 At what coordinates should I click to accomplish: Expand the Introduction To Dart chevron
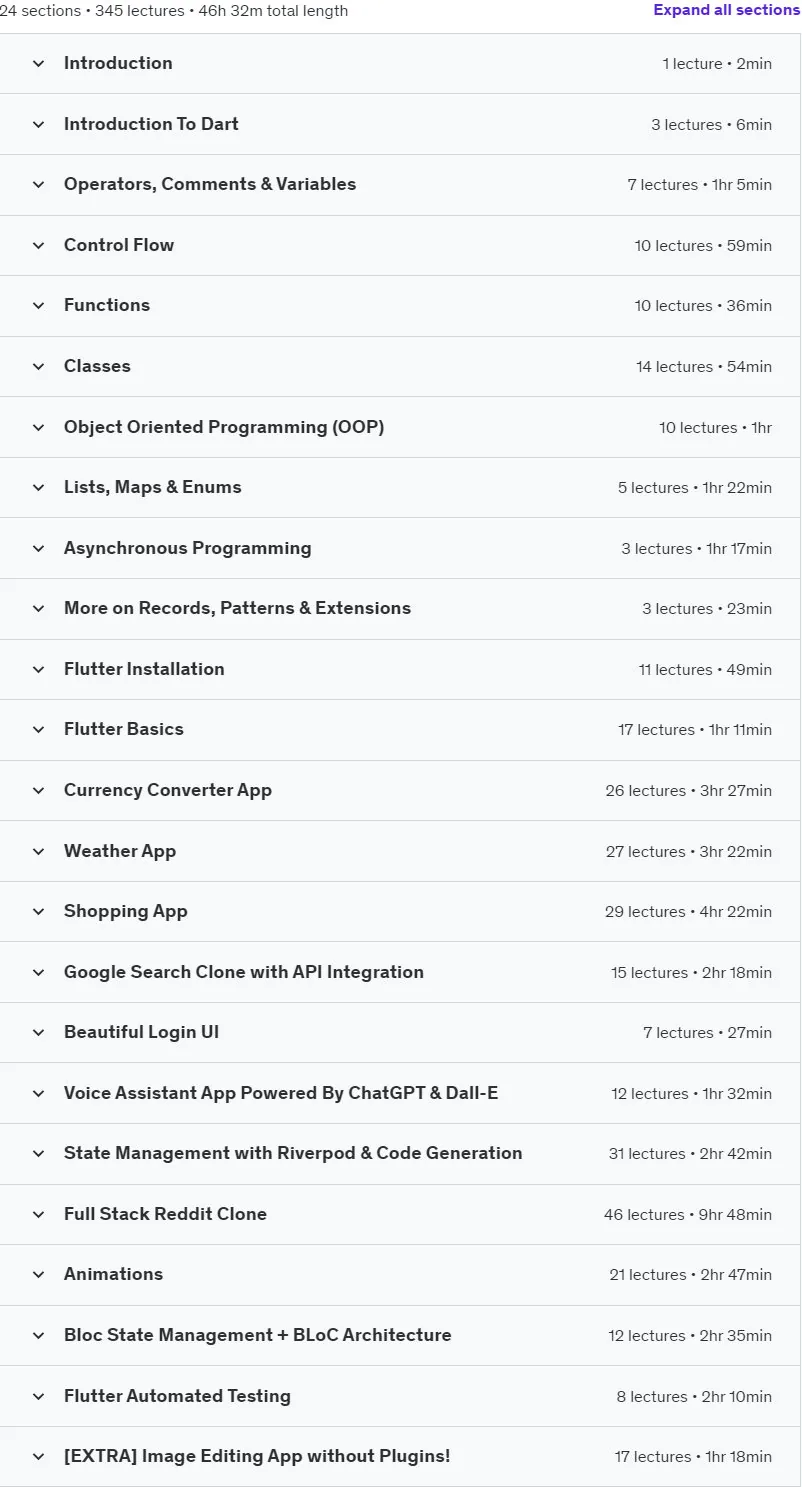pos(39,125)
